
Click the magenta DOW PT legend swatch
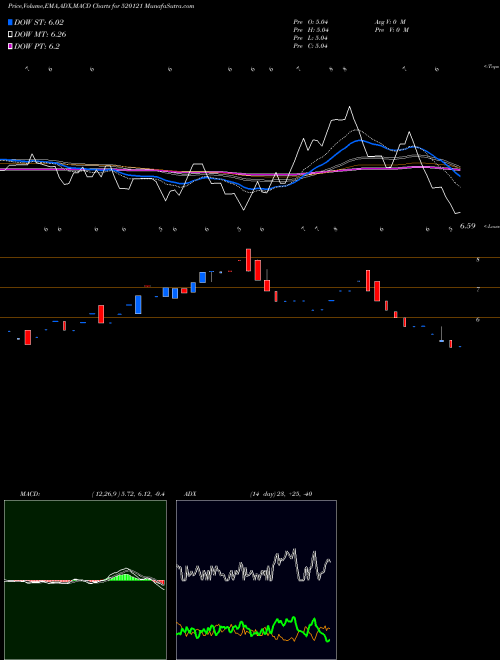click(x=10, y=46)
